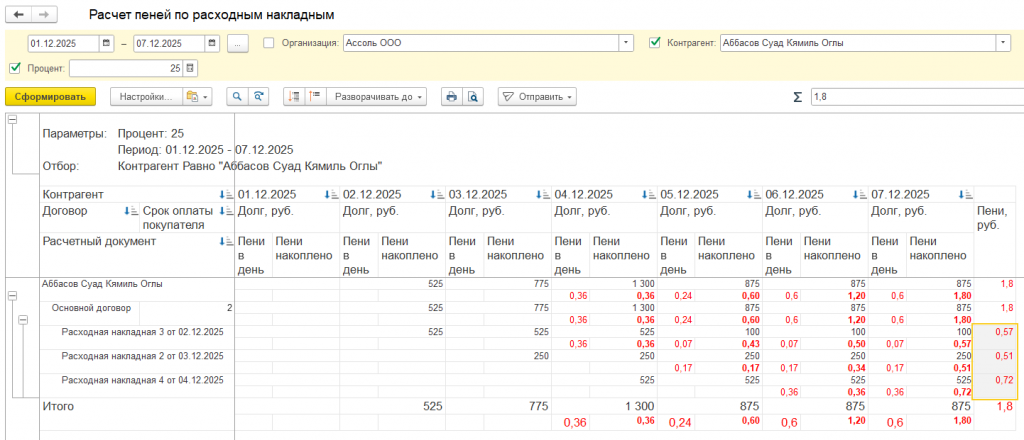Click the sort icon in Контрагент header
This screenshot has height=440, width=1024.
coord(224,194)
